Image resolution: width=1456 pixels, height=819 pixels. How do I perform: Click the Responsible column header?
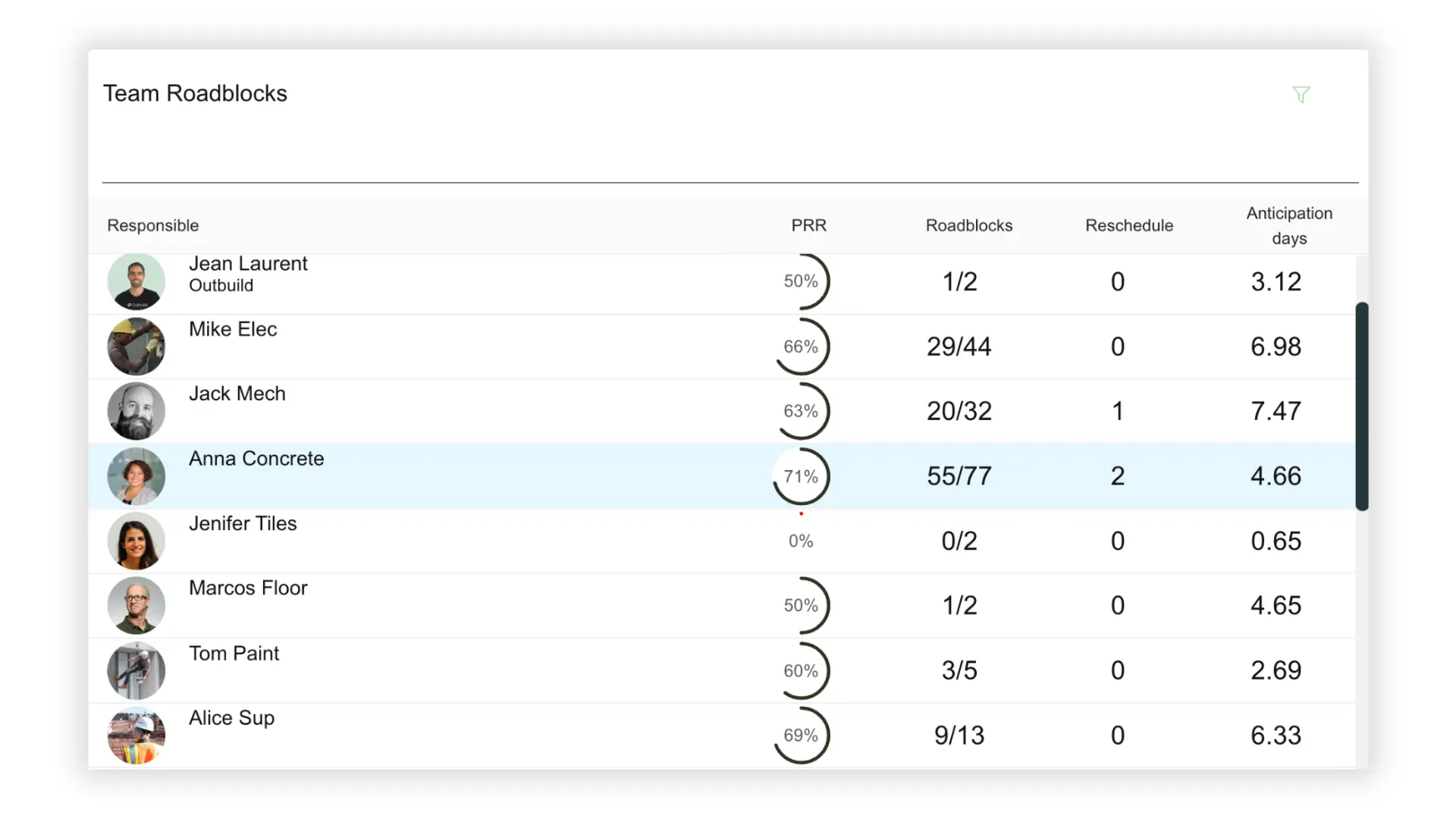pyautogui.click(x=153, y=225)
